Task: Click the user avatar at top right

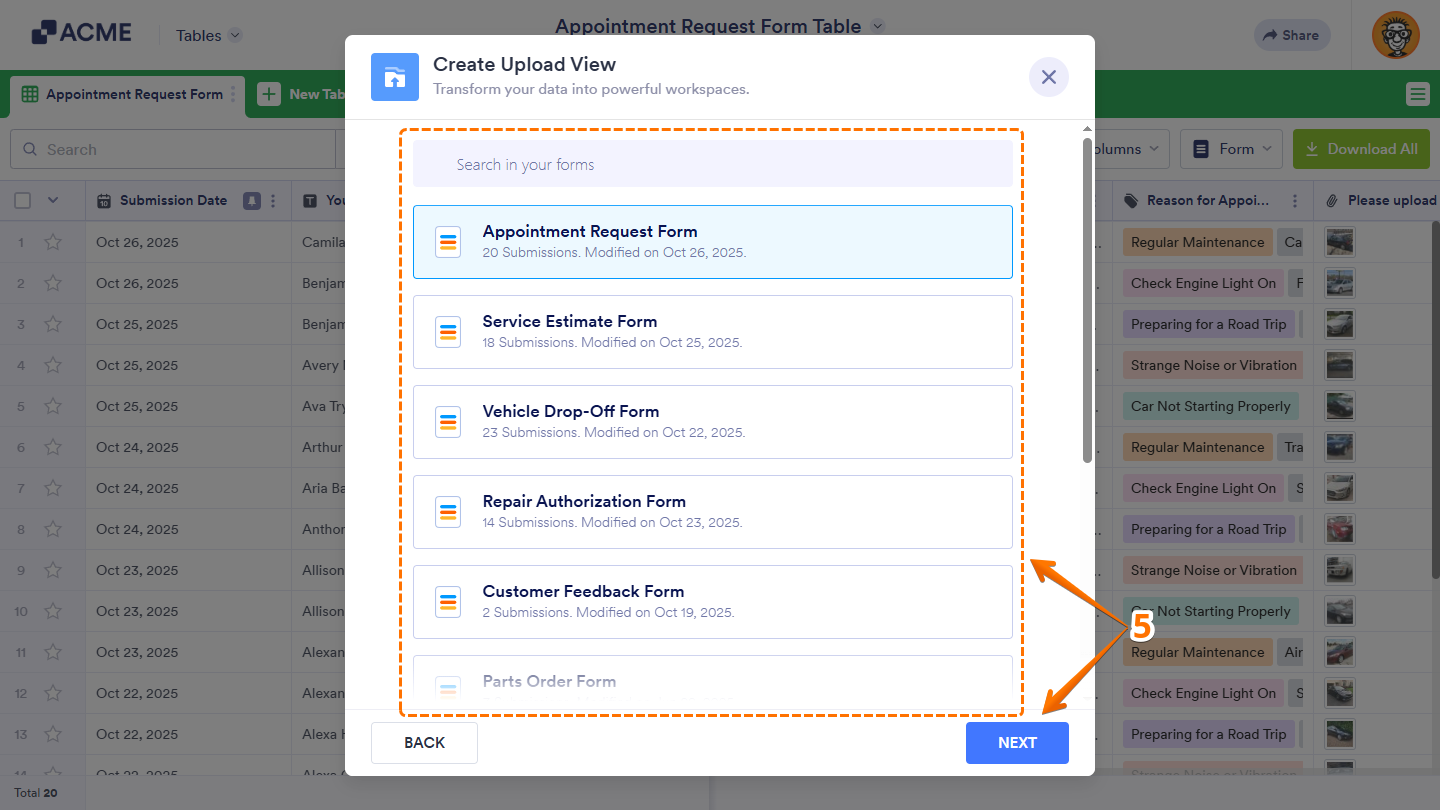Action: coord(1395,35)
